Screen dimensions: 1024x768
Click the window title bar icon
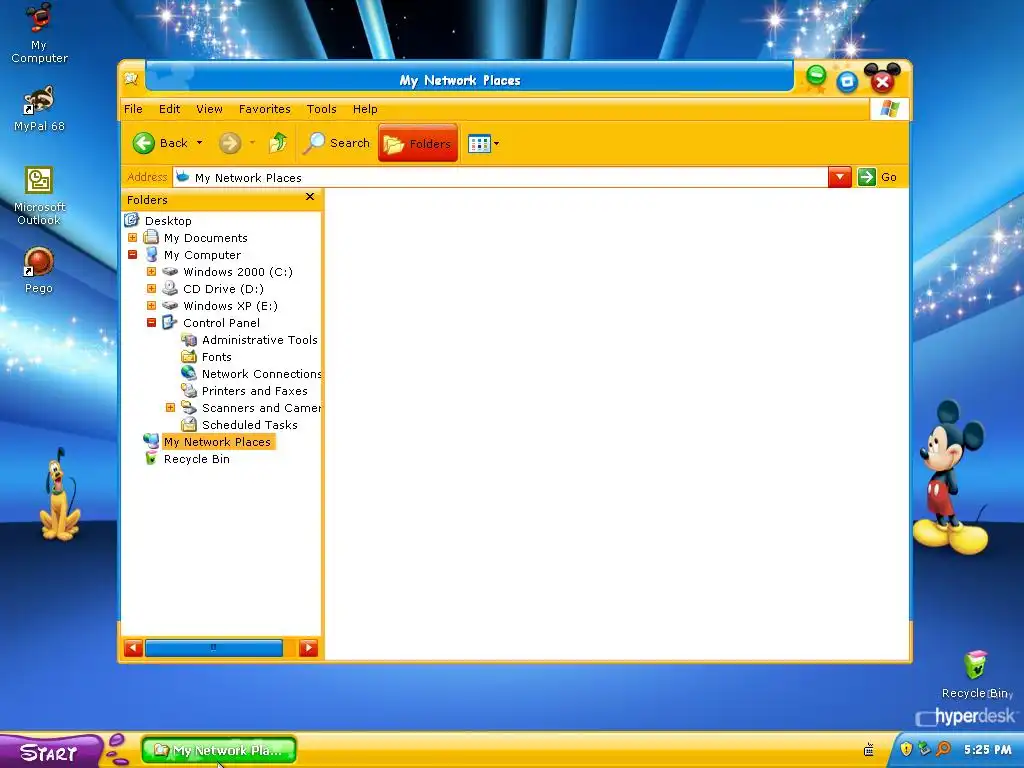coord(131,79)
